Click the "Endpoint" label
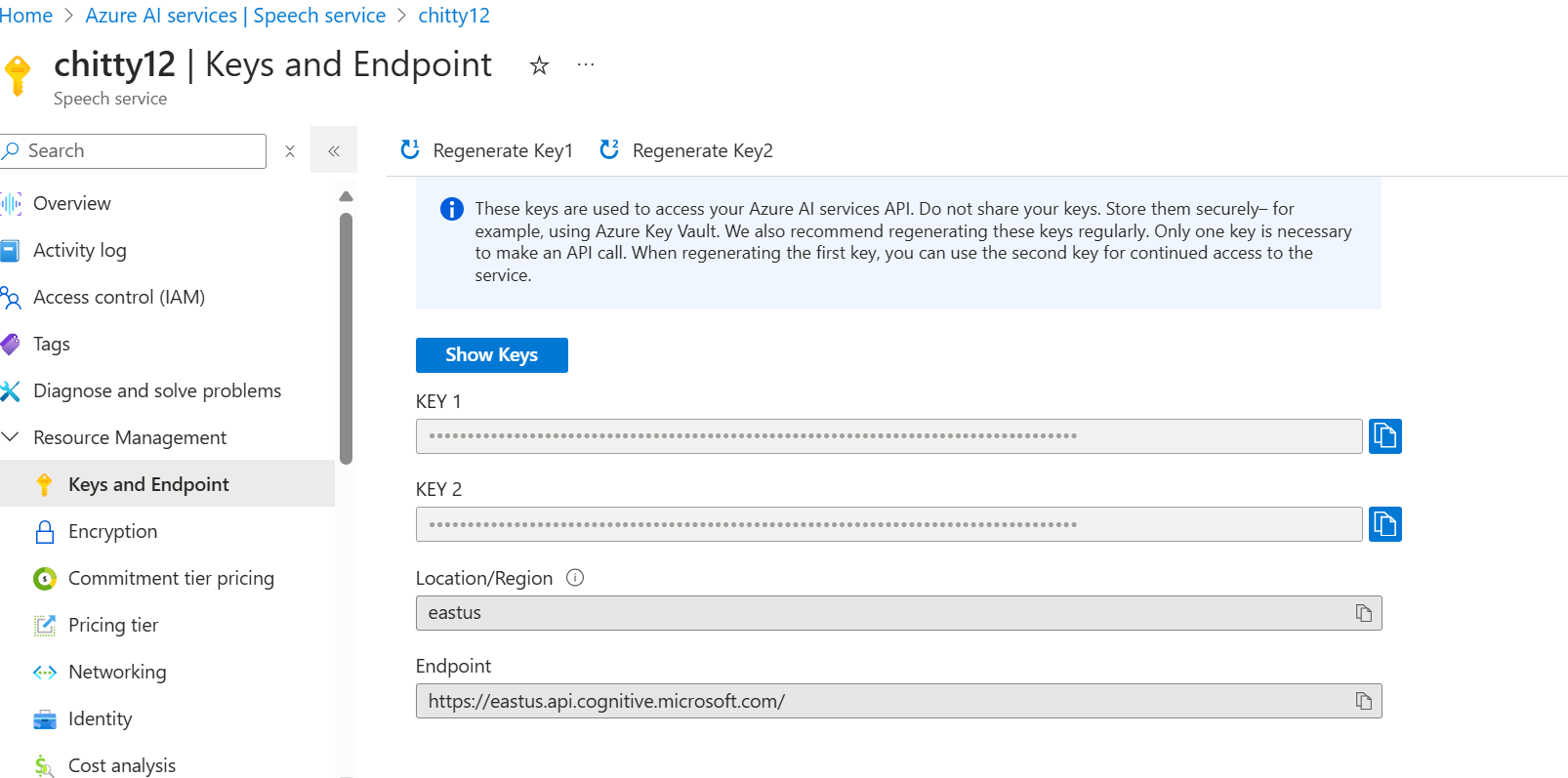The height and width of the screenshot is (778, 1568). click(x=453, y=666)
